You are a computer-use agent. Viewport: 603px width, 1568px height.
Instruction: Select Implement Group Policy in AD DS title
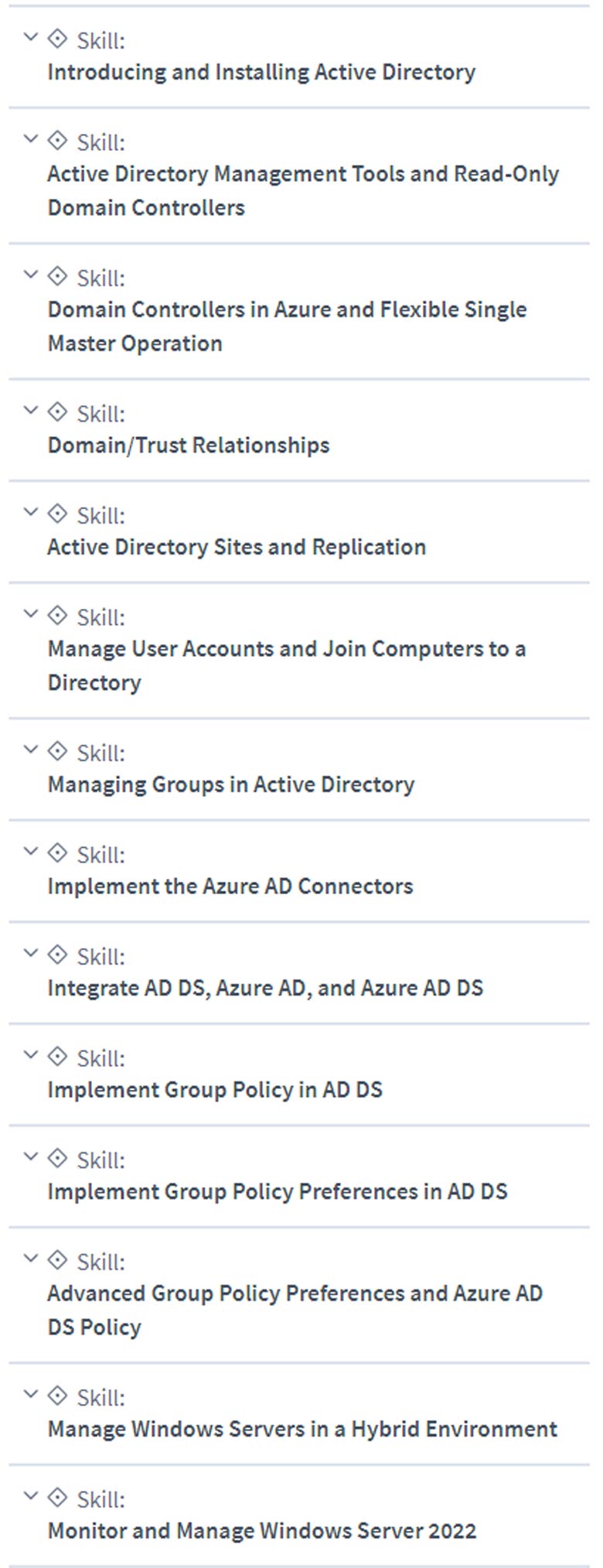215,1091
